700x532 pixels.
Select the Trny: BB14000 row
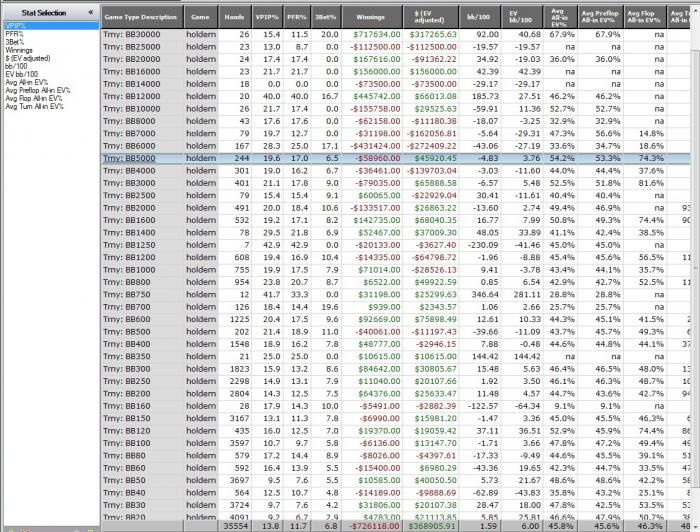point(396,84)
